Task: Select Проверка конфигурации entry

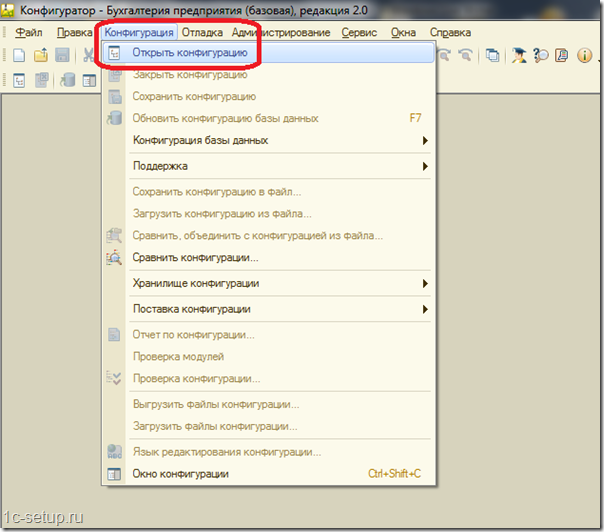Action: click(268, 378)
